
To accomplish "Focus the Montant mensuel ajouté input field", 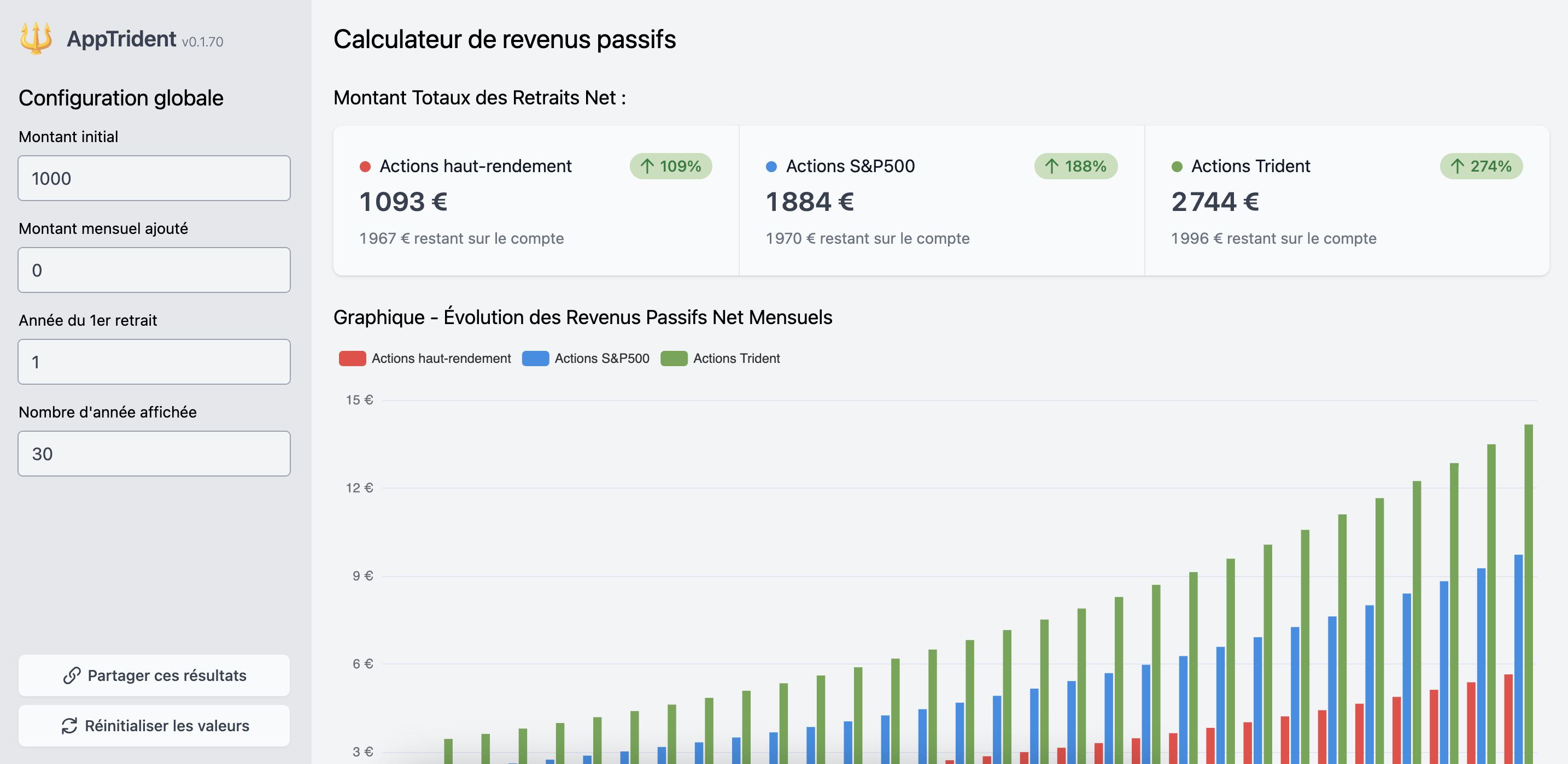I will tap(154, 270).
